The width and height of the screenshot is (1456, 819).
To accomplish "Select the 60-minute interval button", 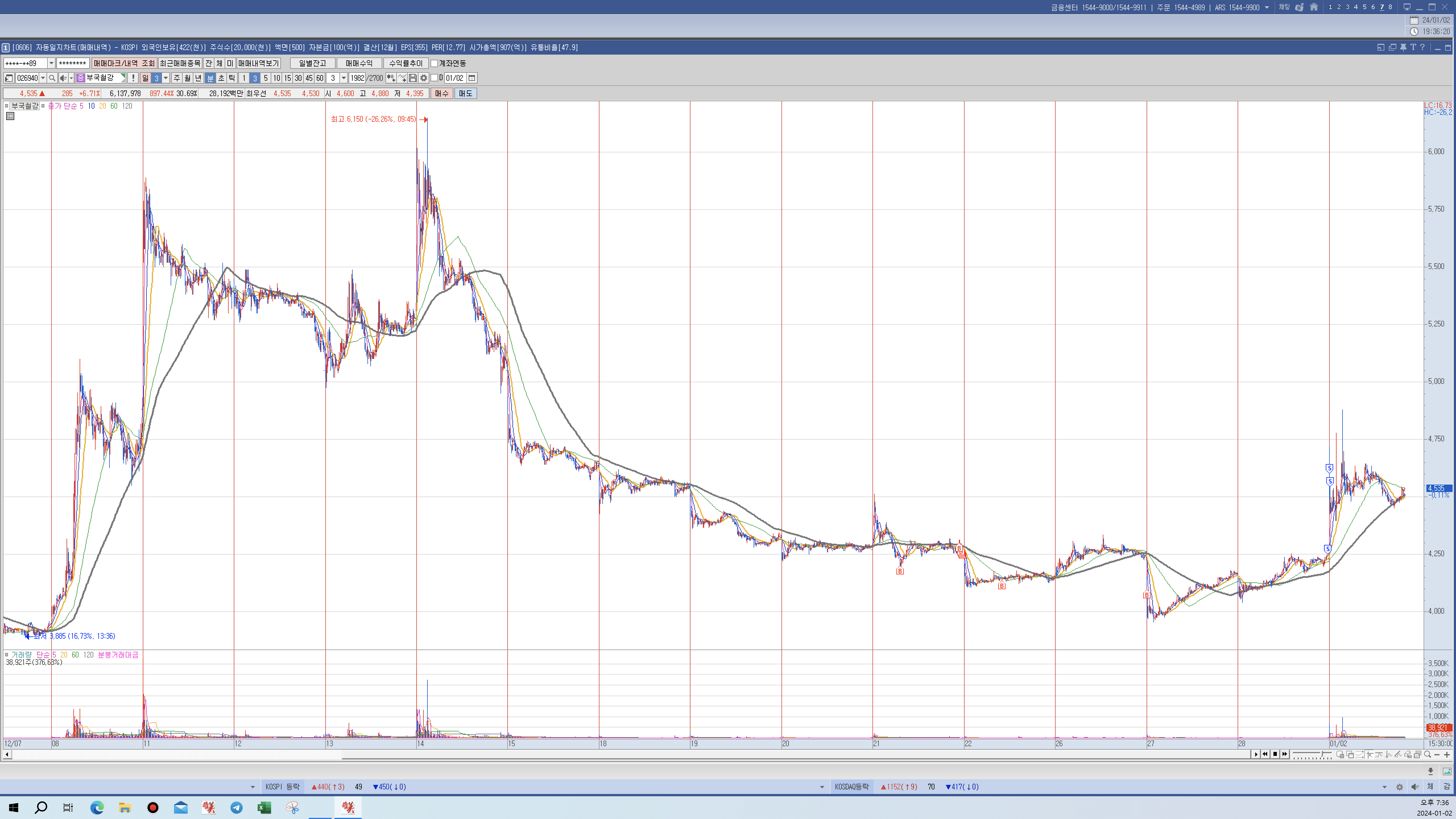I will click(x=320, y=78).
